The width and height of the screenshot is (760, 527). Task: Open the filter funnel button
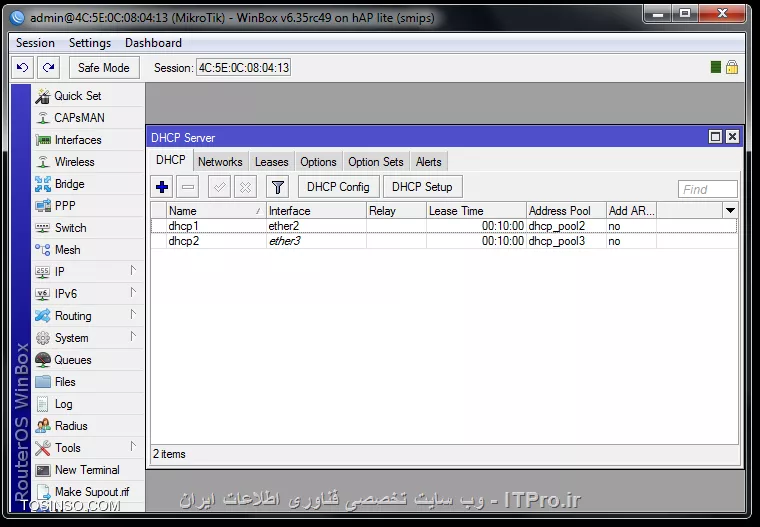(x=278, y=187)
